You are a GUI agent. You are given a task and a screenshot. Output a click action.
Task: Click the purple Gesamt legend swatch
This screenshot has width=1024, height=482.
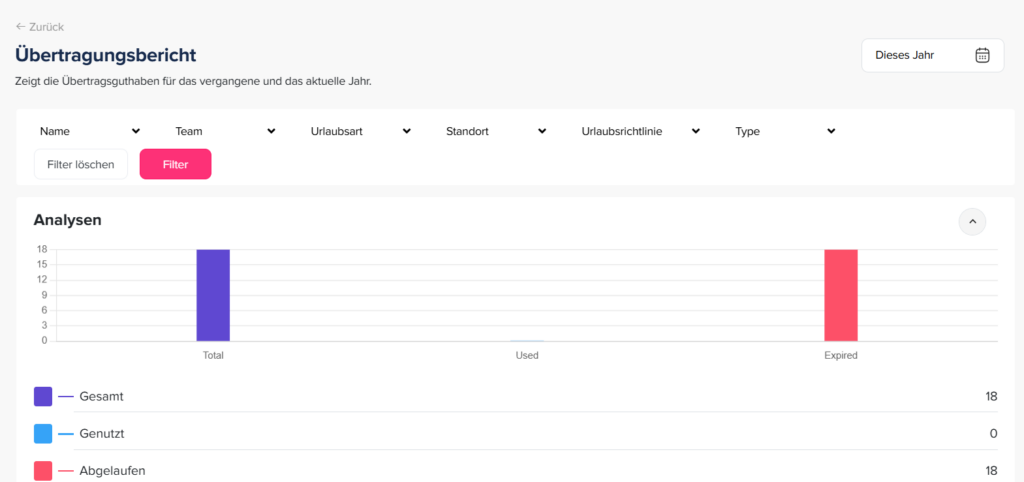43,397
